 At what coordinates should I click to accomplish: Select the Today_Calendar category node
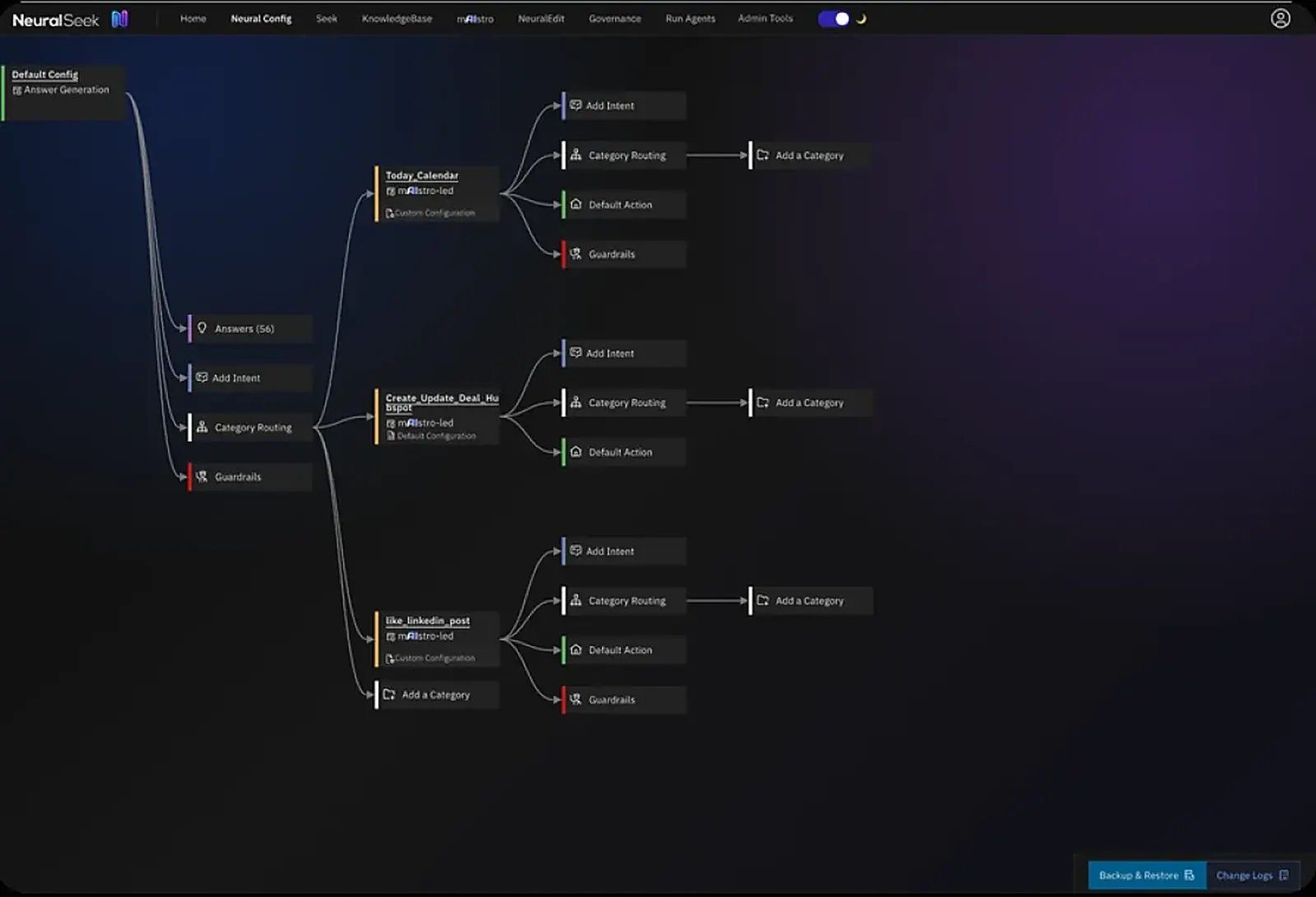tap(437, 194)
